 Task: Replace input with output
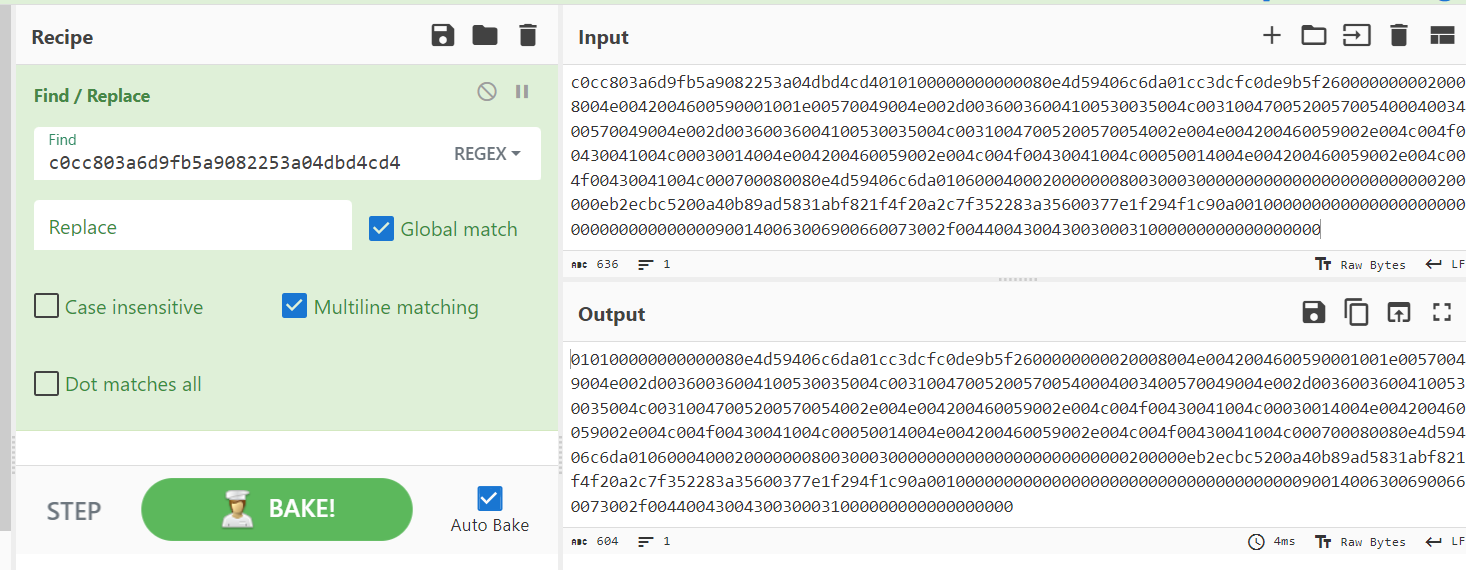click(1398, 312)
